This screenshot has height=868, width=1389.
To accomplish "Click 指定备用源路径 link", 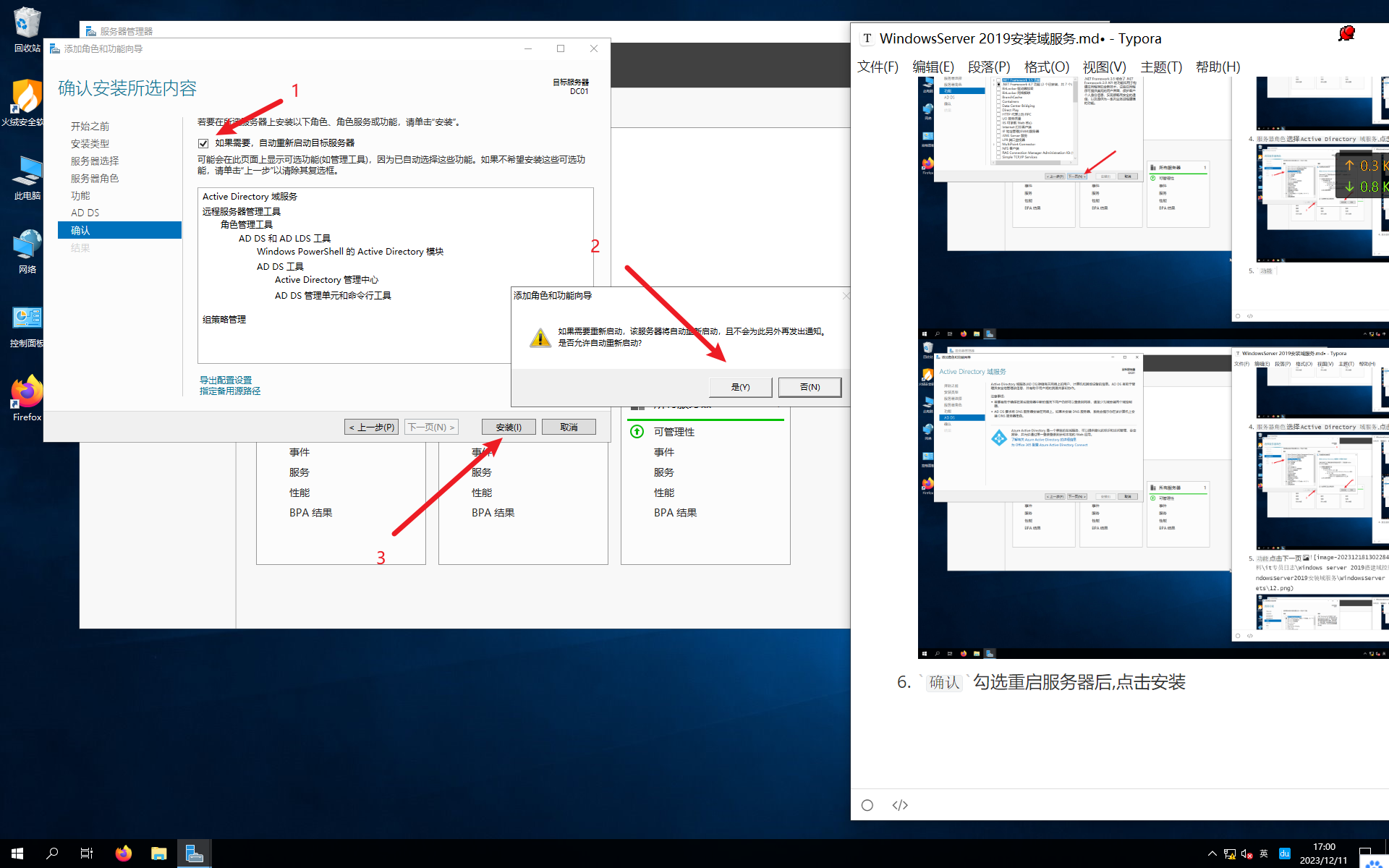I will 230,391.
